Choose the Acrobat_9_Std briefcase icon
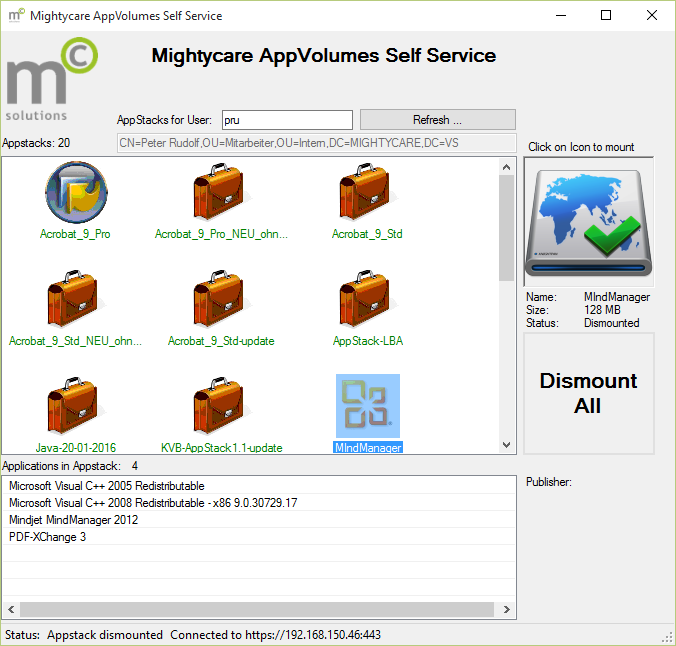The width and height of the screenshot is (676, 646). point(367,191)
